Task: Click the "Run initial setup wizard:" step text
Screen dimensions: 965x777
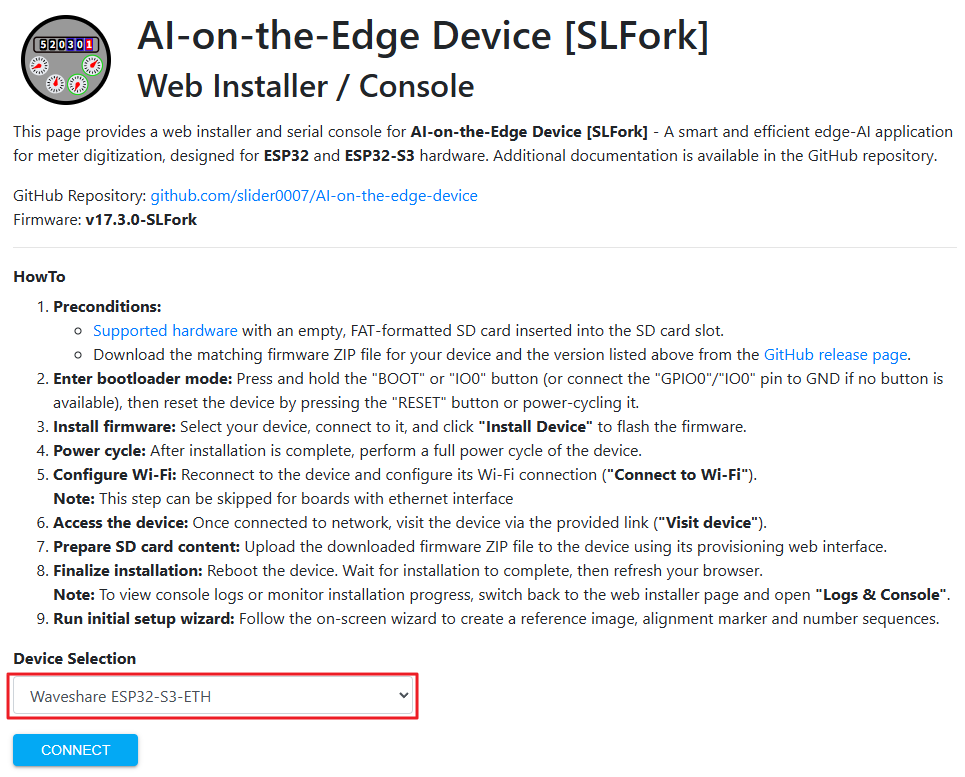Action: [143, 618]
